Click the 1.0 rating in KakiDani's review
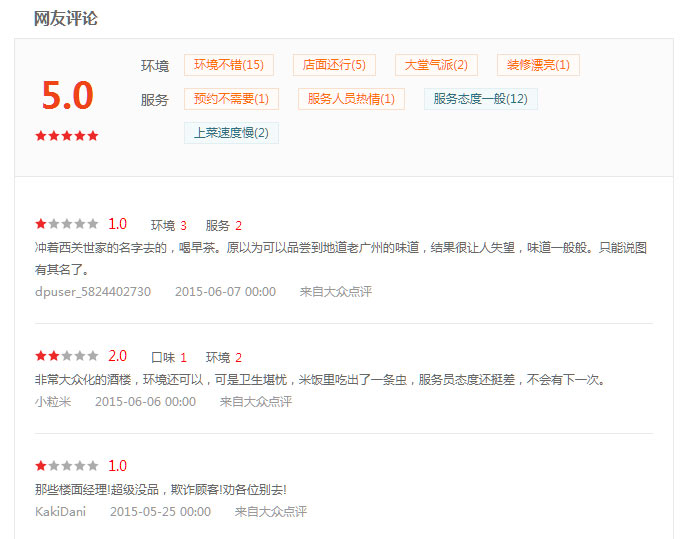 (118, 465)
